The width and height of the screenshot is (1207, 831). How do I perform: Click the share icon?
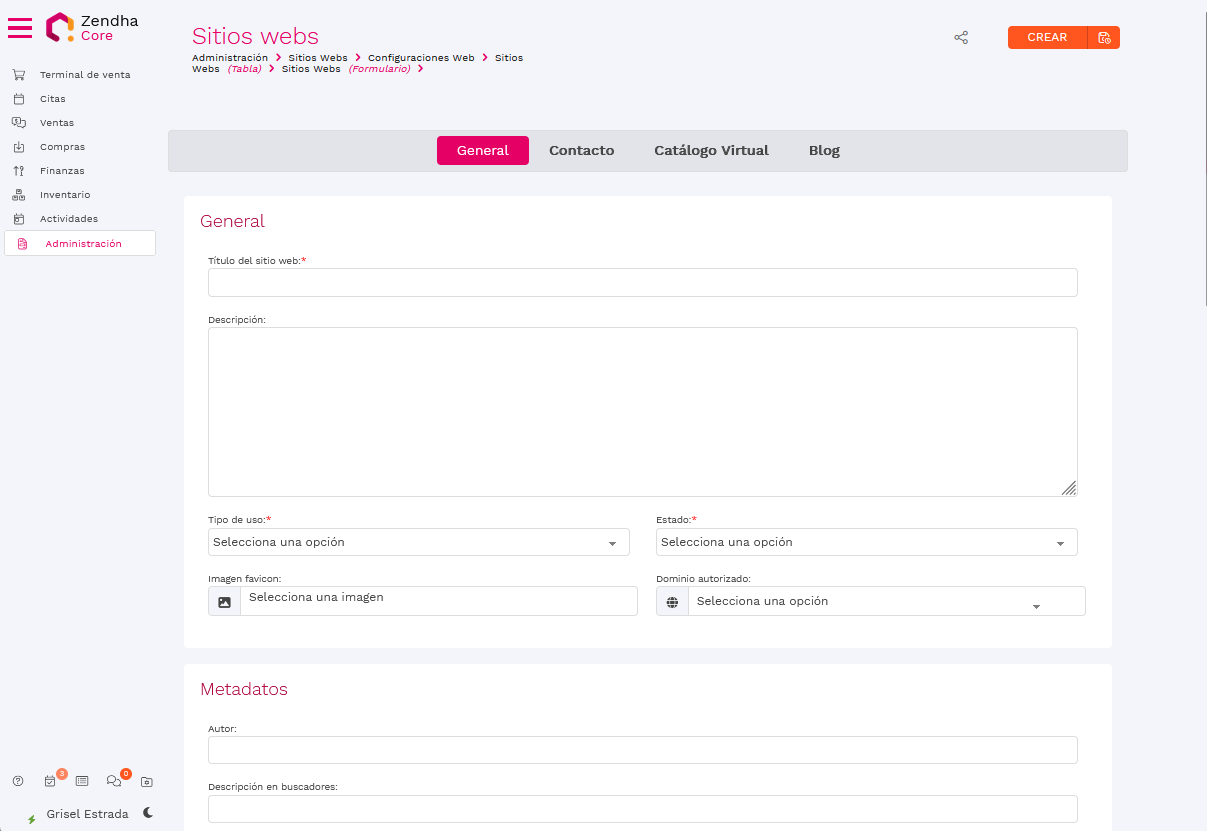[961, 38]
